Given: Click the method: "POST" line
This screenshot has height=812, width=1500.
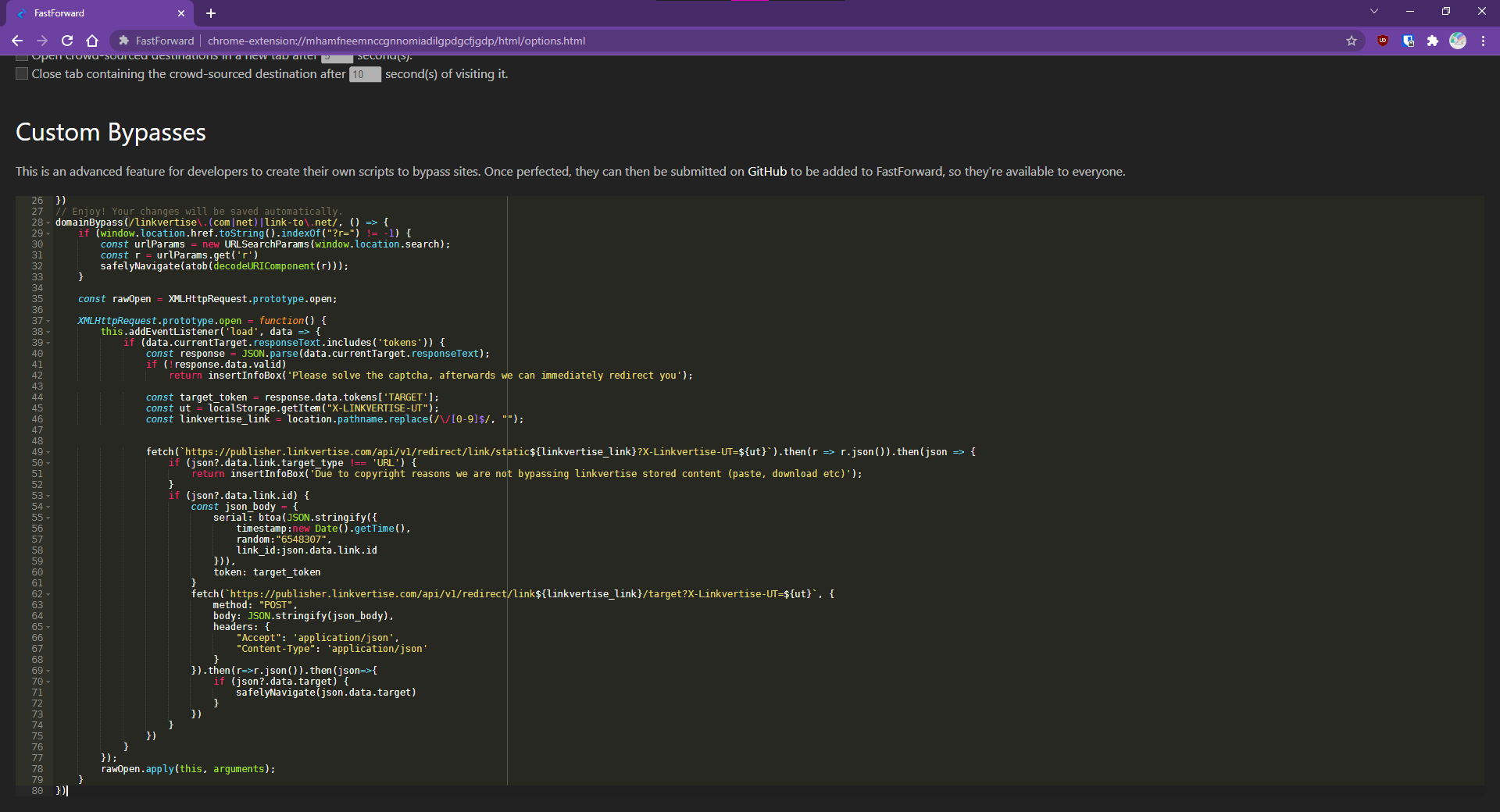Looking at the screenshot, I should tap(255, 605).
